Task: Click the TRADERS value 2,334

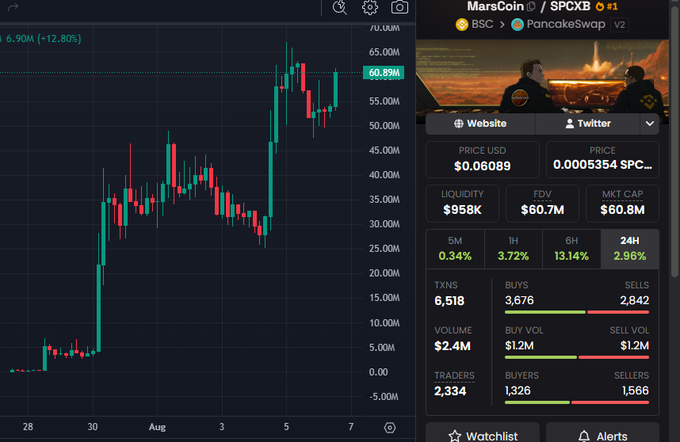Action: (450, 391)
